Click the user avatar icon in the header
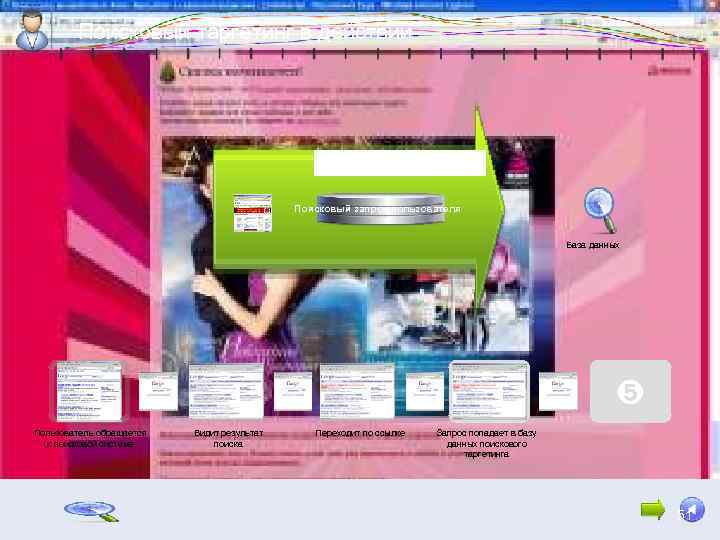The height and width of the screenshot is (540, 720). pyautogui.click(x=32, y=31)
